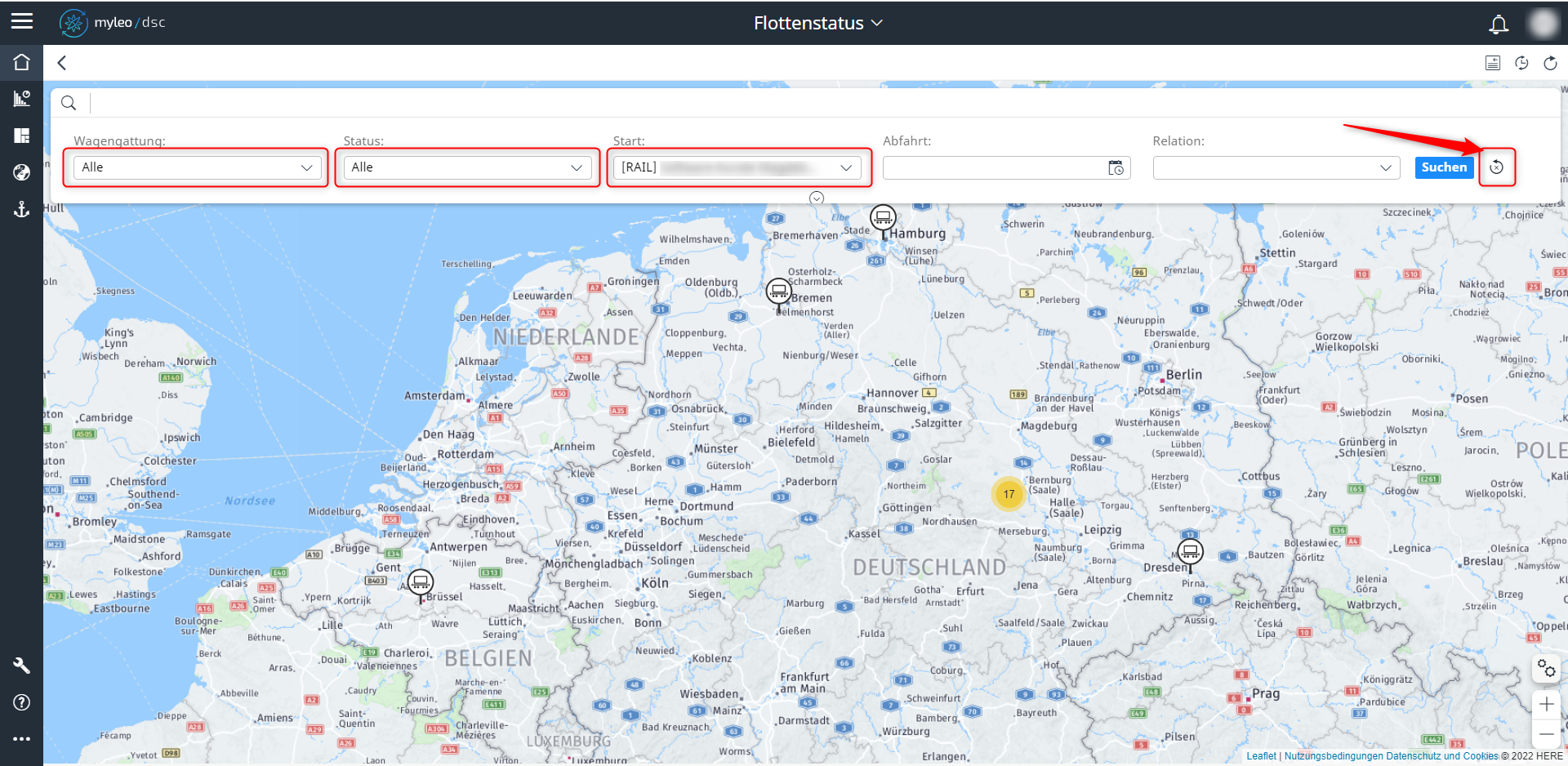Click the Suchen button
This screenshot has width=1568, height=766.
[1444, 167]
